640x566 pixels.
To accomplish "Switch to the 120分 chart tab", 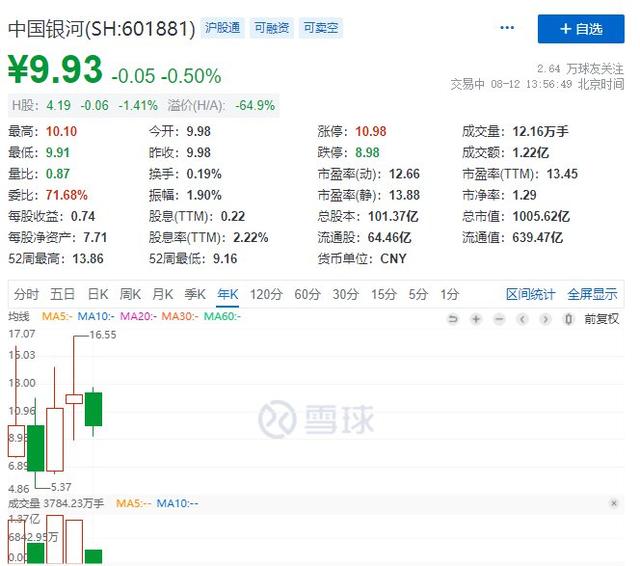I will click(266, 294).
